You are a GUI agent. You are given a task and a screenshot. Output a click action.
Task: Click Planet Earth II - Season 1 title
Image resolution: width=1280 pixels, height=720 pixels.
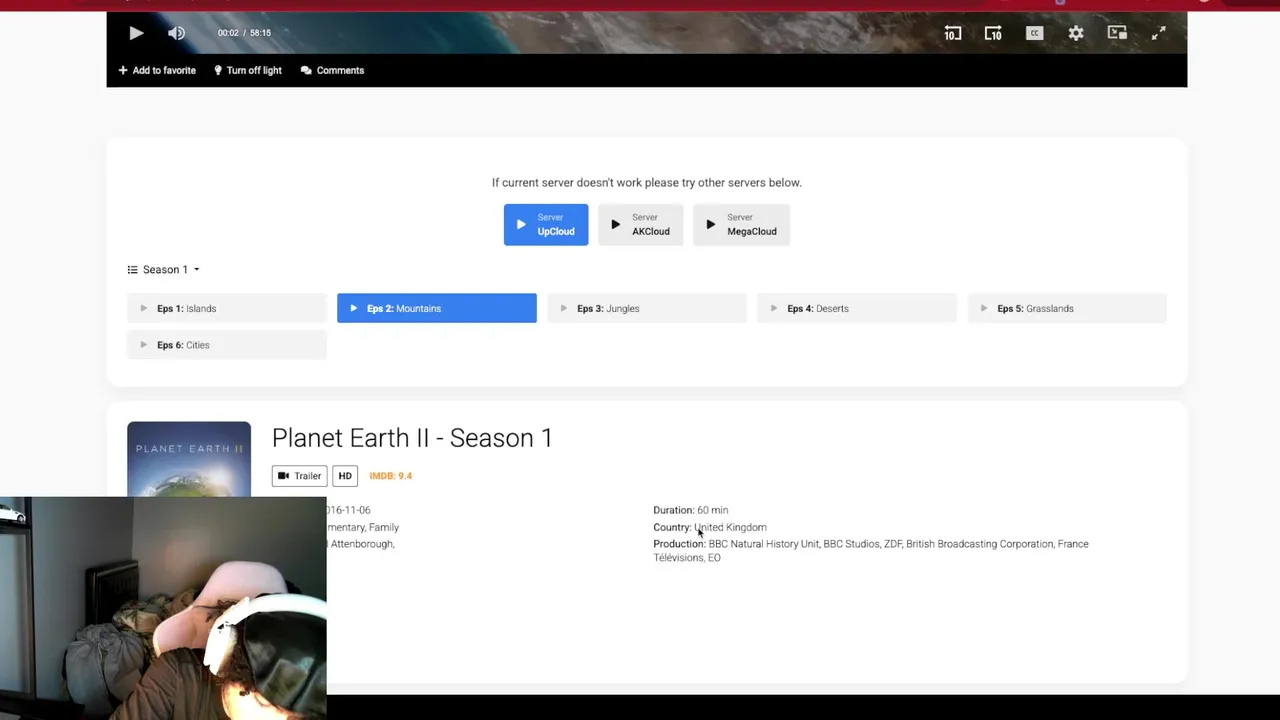pos(412,438)
